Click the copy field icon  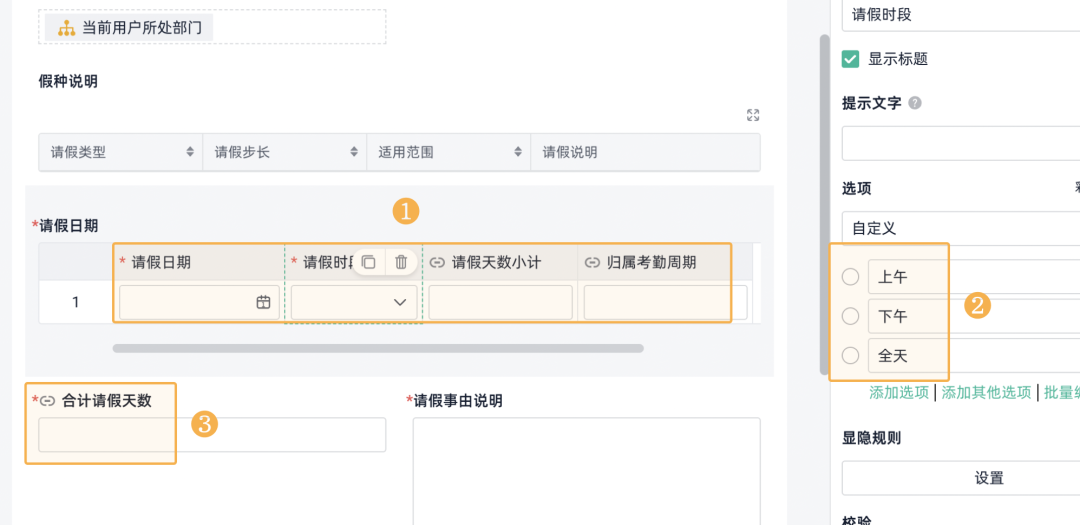(368, 262)
